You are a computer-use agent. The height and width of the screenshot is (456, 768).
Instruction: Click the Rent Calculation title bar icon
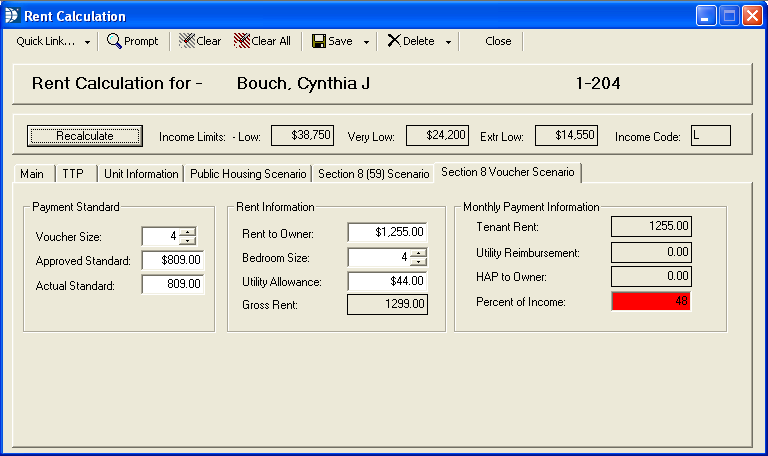click(x=13, y=15)
